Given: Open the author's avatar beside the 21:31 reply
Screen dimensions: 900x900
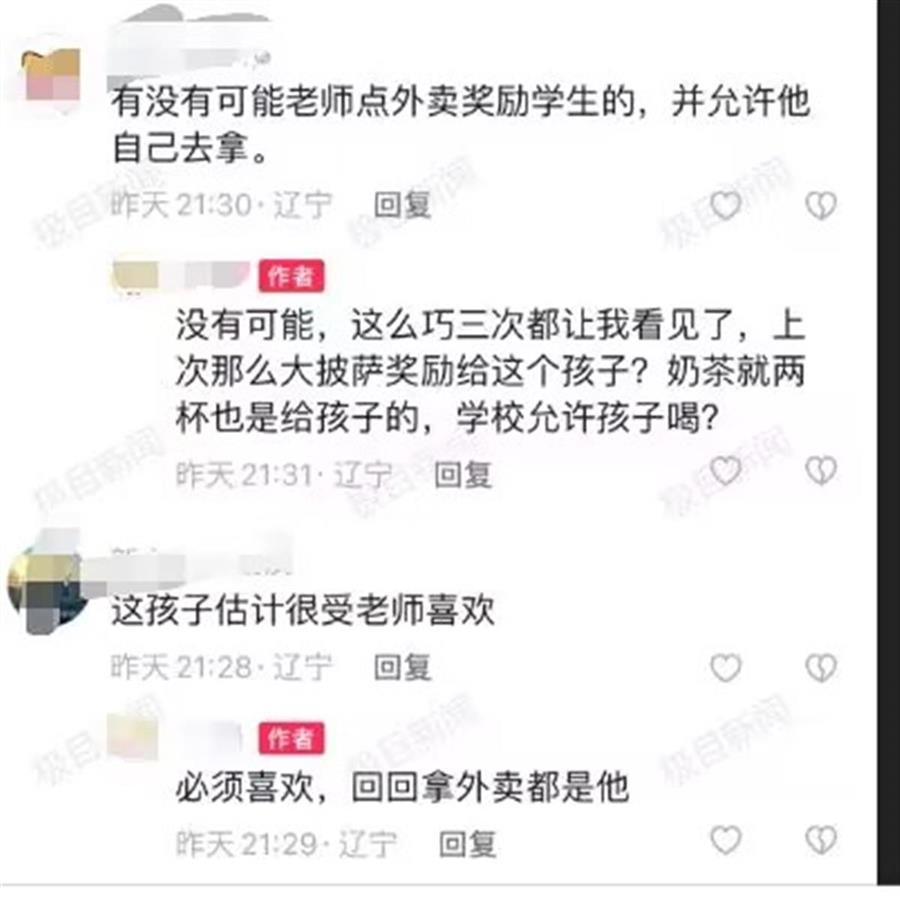Looking at the screenshot, I should click(135, 276).
